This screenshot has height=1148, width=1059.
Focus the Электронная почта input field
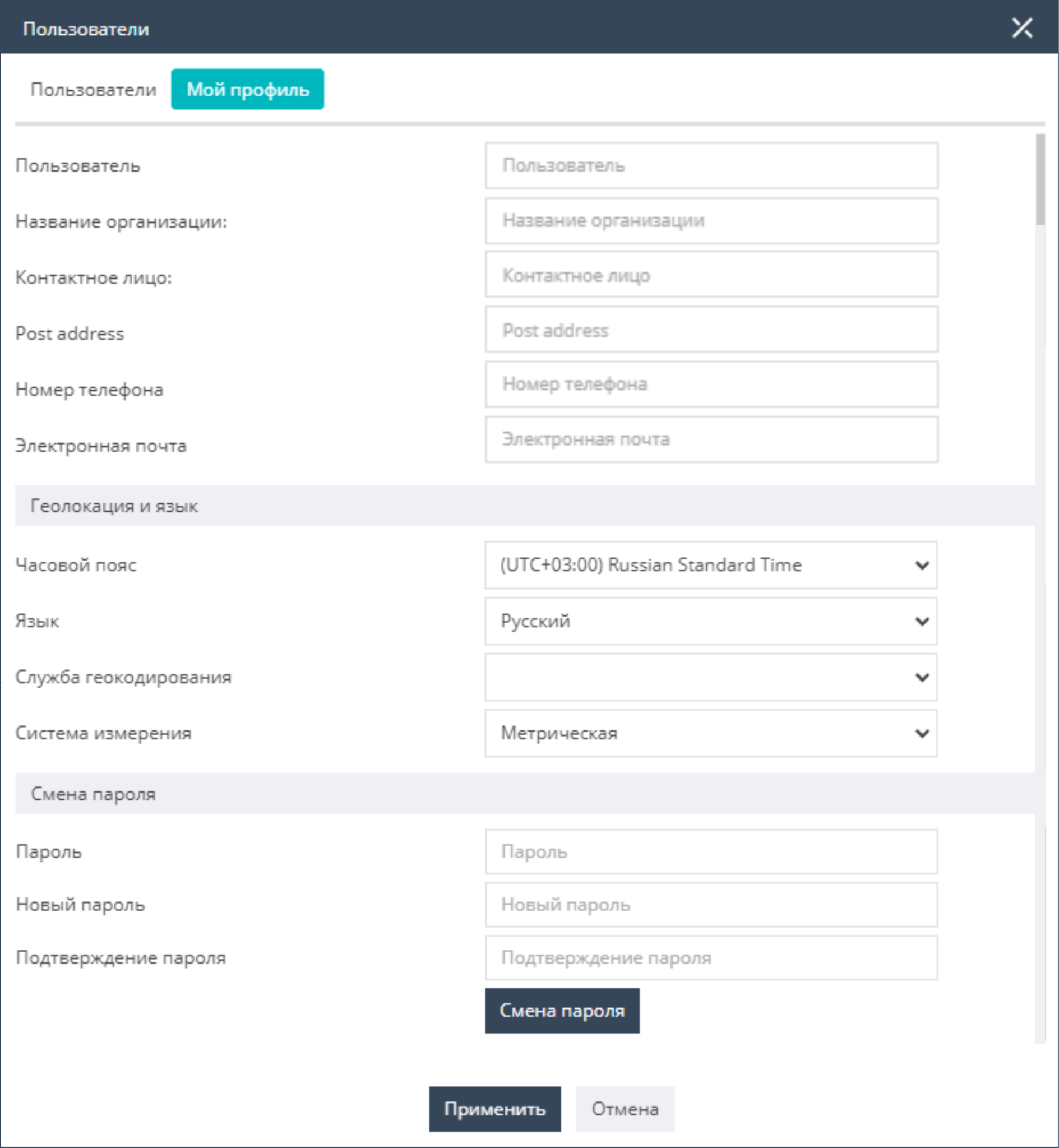click(x=711, y=439)
